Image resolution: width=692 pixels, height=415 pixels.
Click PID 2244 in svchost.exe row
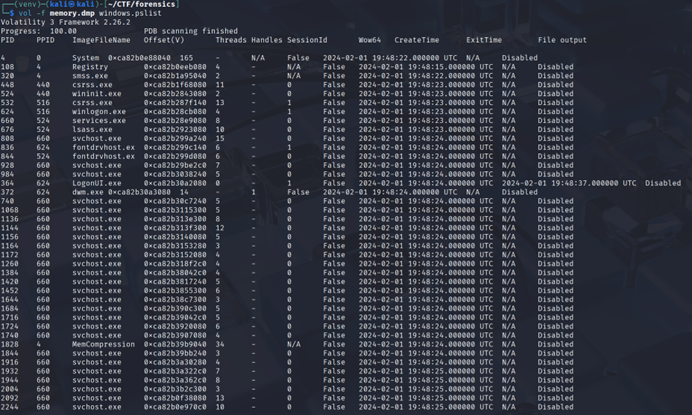click(x=10, y=407)
